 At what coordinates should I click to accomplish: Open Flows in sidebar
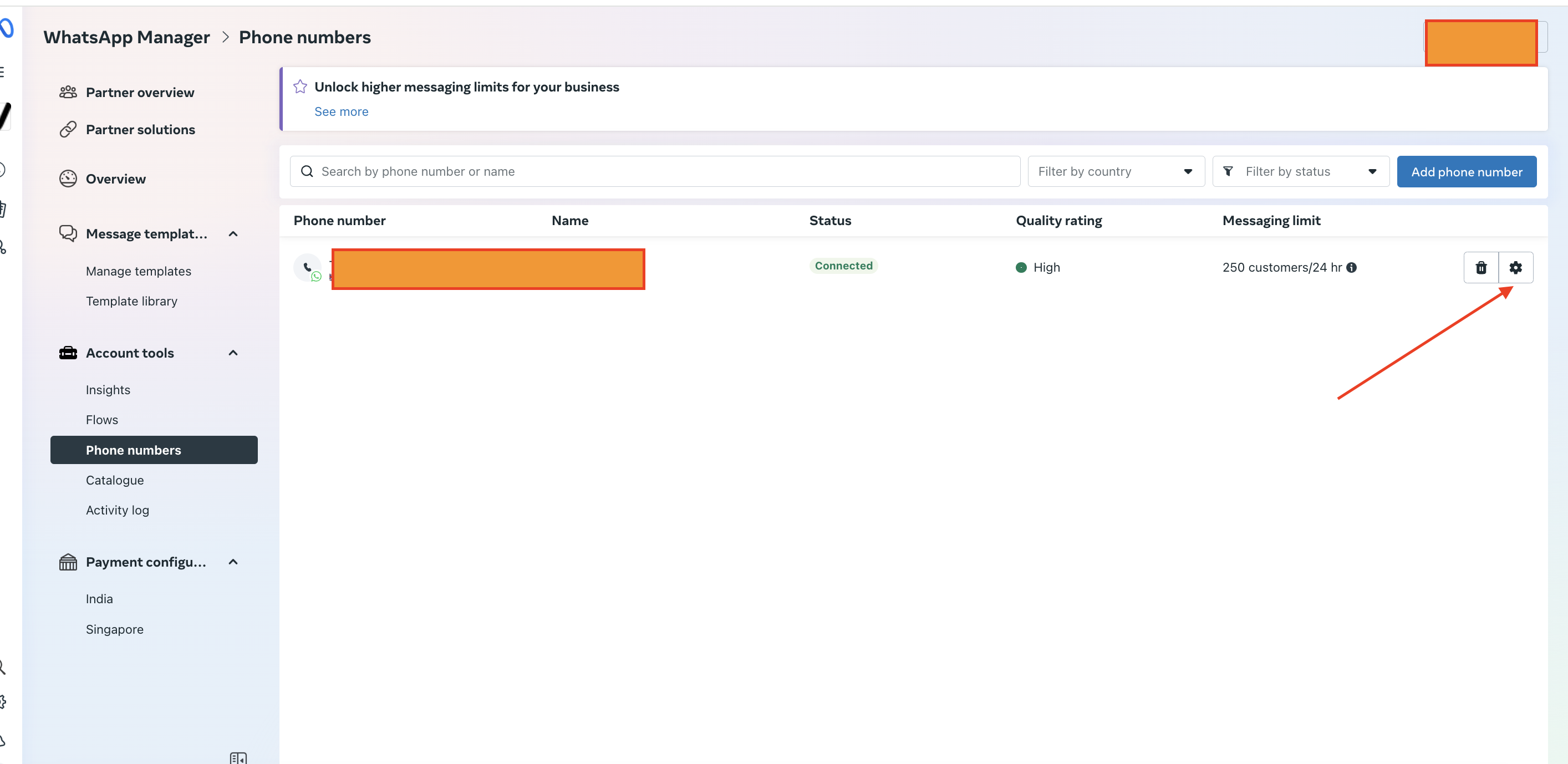point(101,420)
